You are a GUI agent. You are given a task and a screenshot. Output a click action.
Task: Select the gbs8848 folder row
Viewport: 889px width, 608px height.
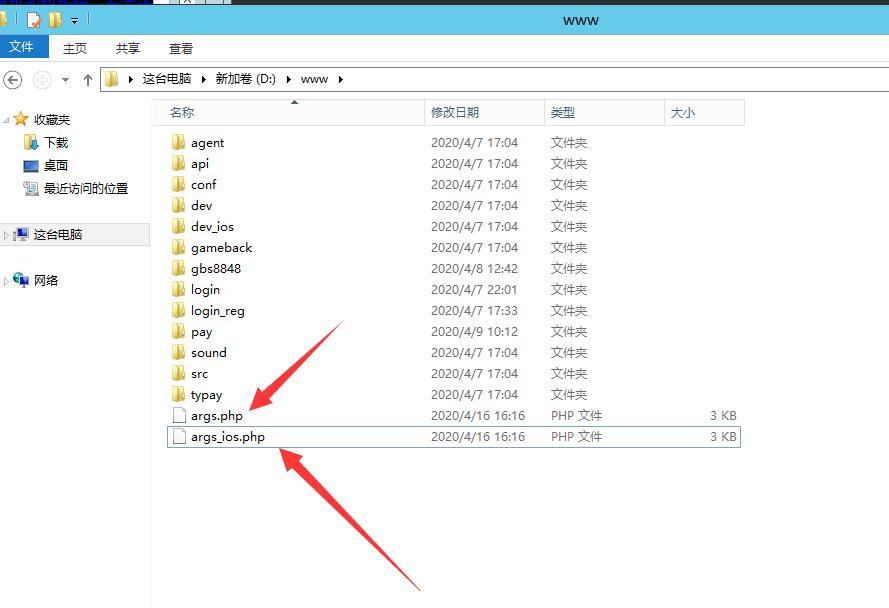(216, 269)
